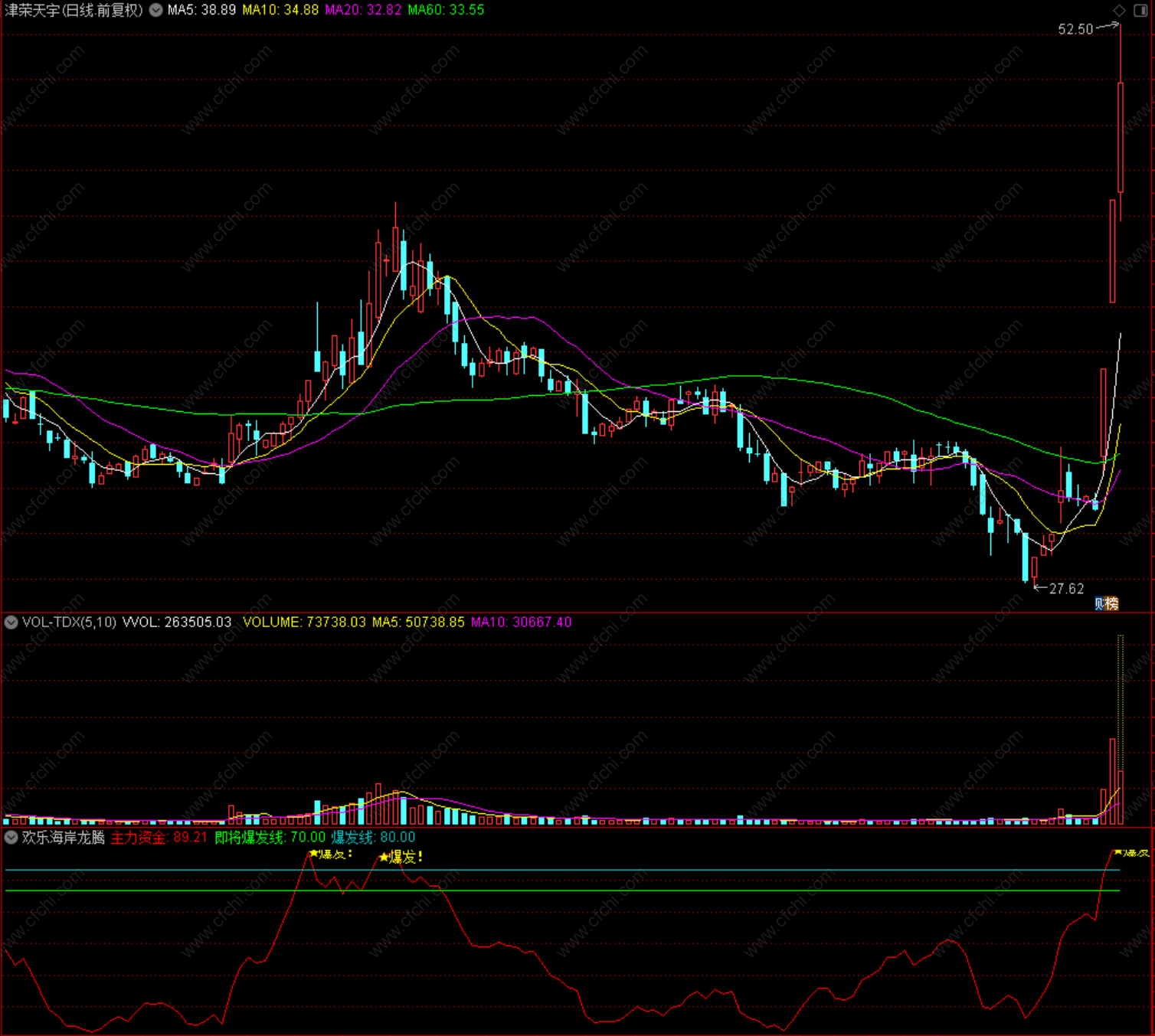Click the rightmost 爆发 signal marker

(x=1132, y=852)
